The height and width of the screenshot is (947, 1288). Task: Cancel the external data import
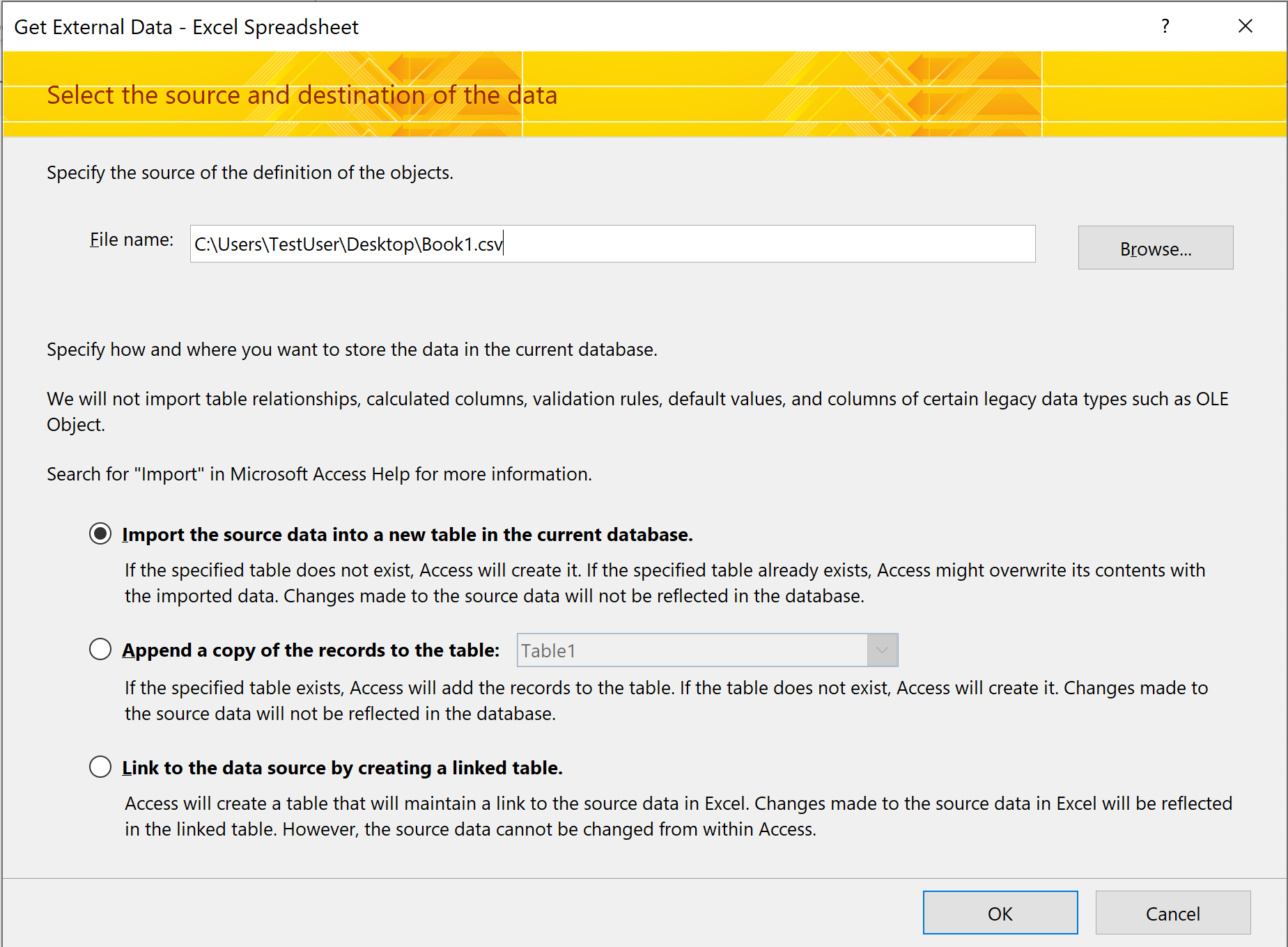[1172, 913]
